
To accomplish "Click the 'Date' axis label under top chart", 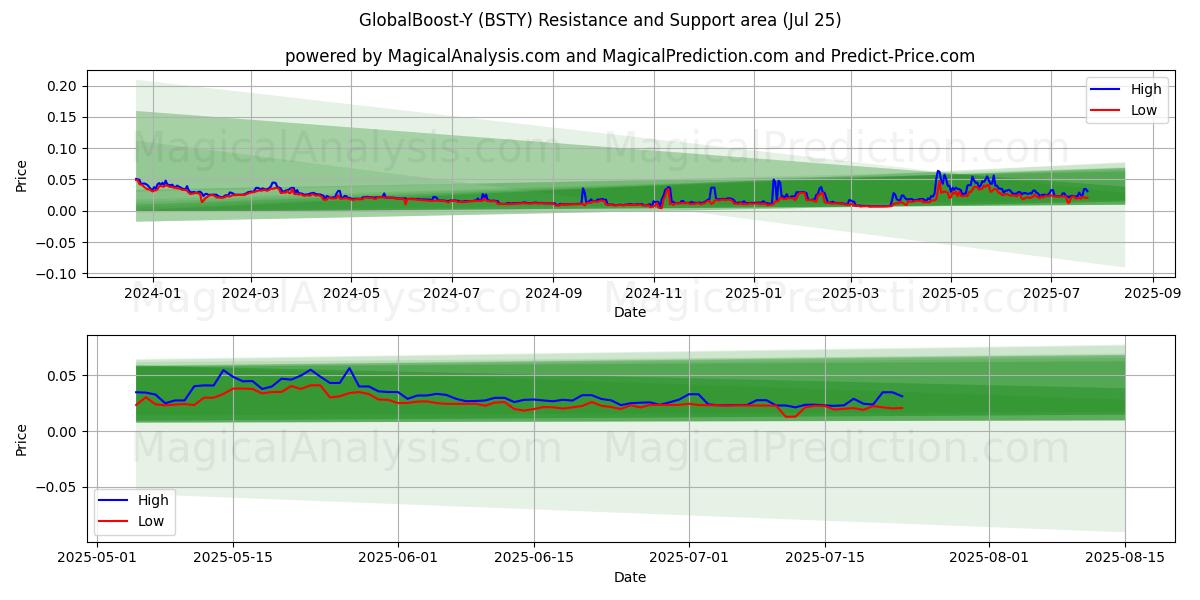I will pyautogui.click(x=630, y=312).
